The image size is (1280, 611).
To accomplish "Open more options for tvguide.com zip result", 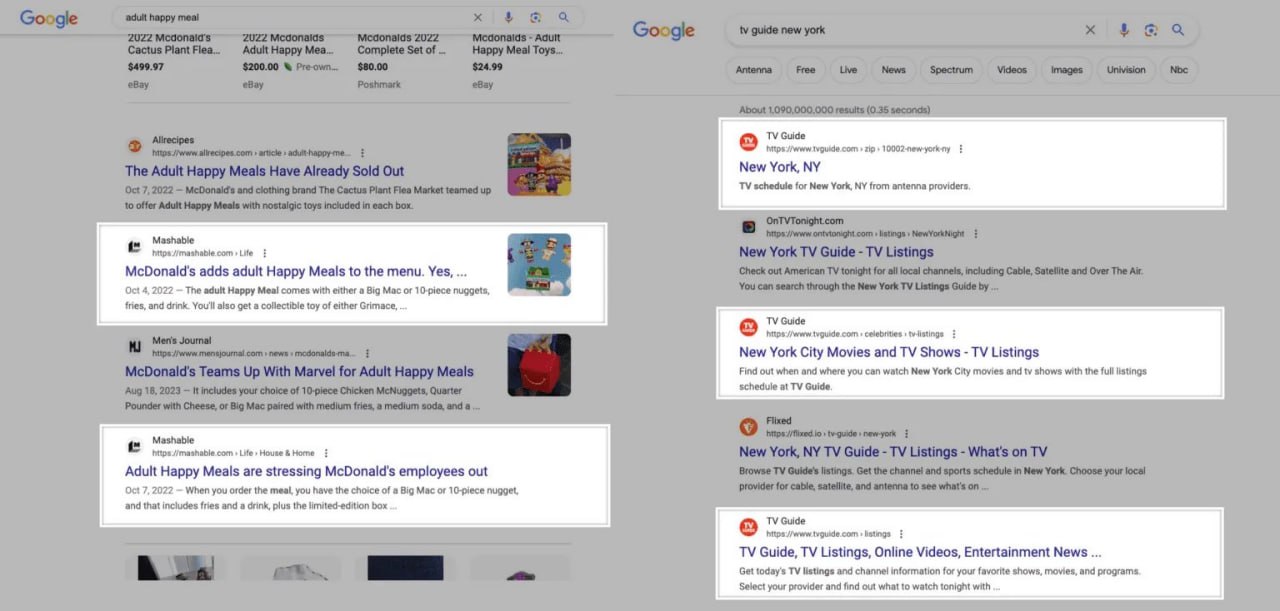I will 961,149.
